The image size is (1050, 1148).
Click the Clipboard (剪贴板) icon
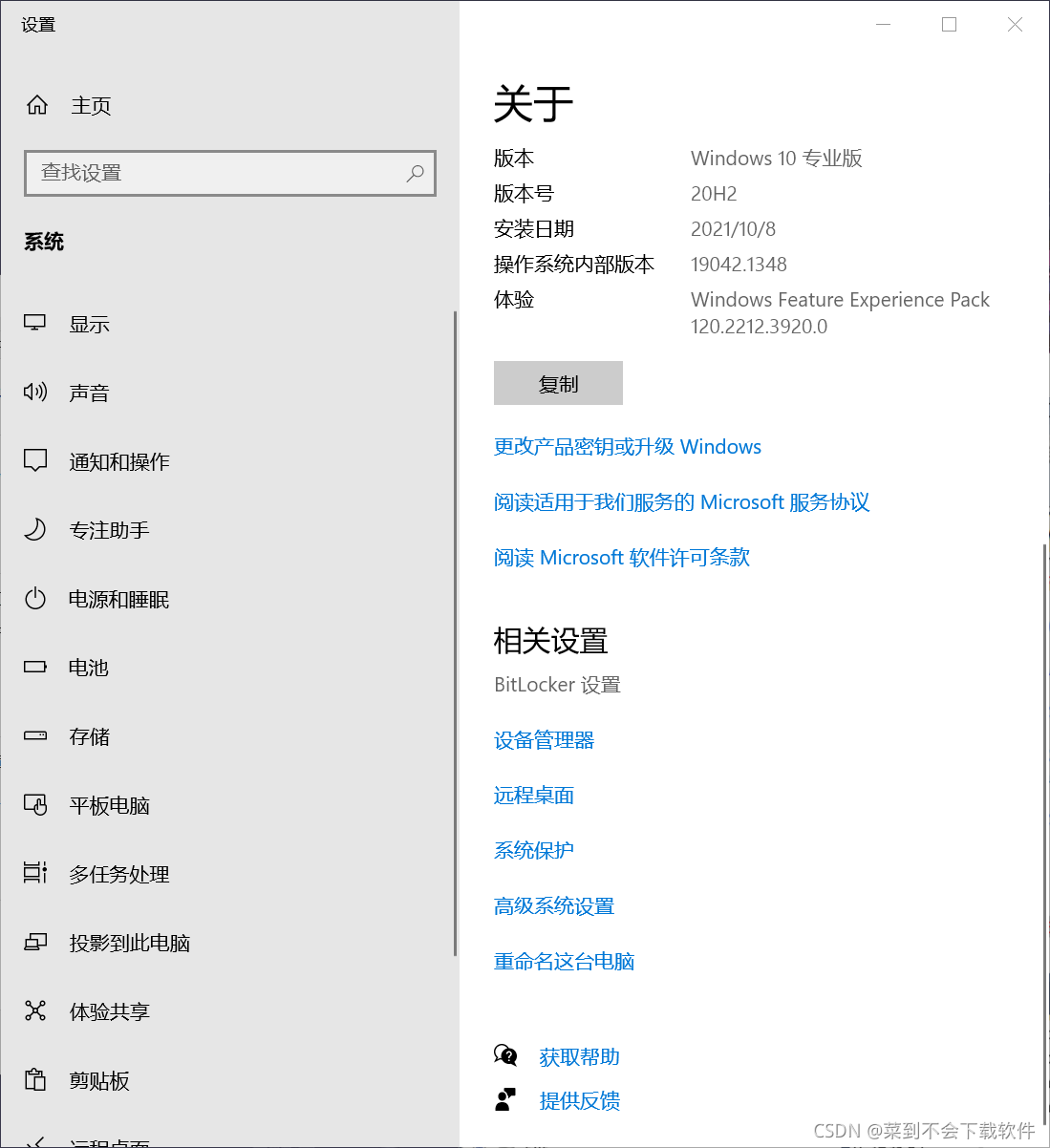(35, 1080)
